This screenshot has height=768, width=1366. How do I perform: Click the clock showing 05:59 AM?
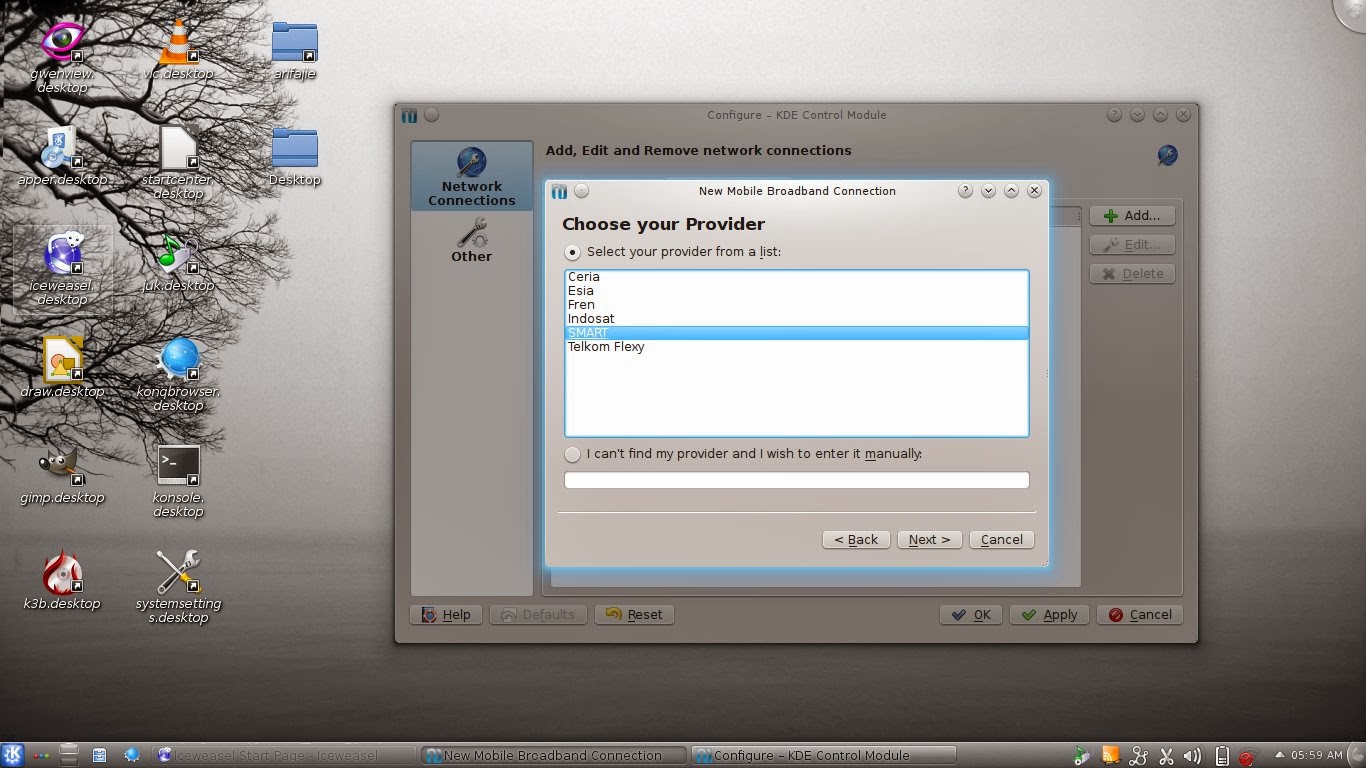pos(1319,756)
